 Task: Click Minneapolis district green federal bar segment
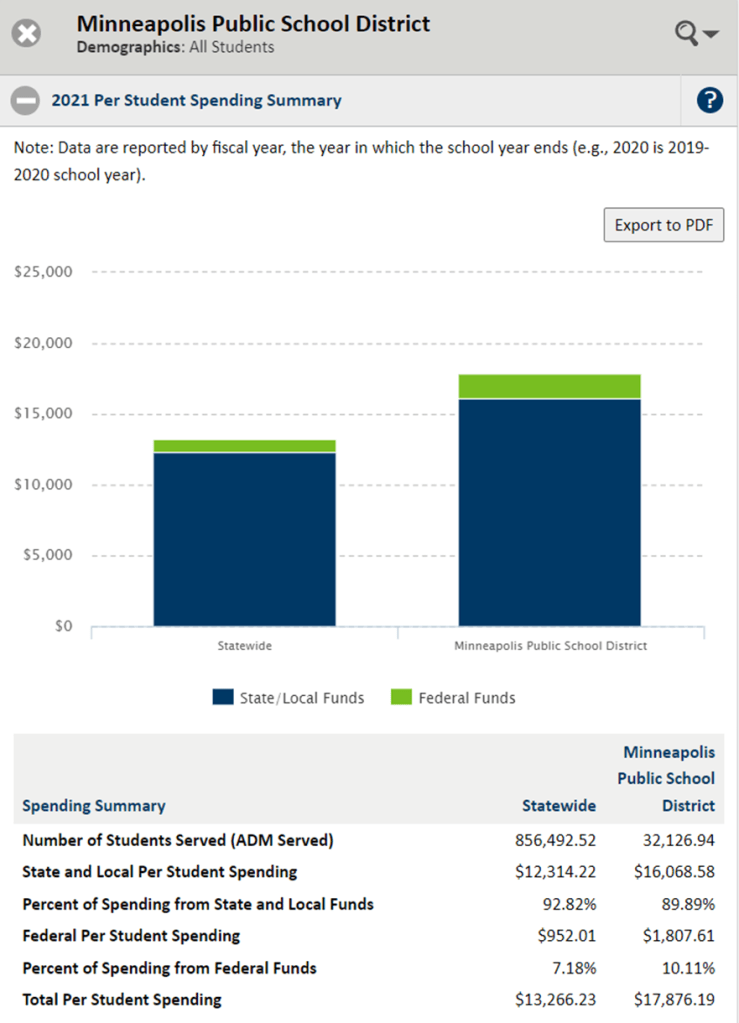click(549, 386)
